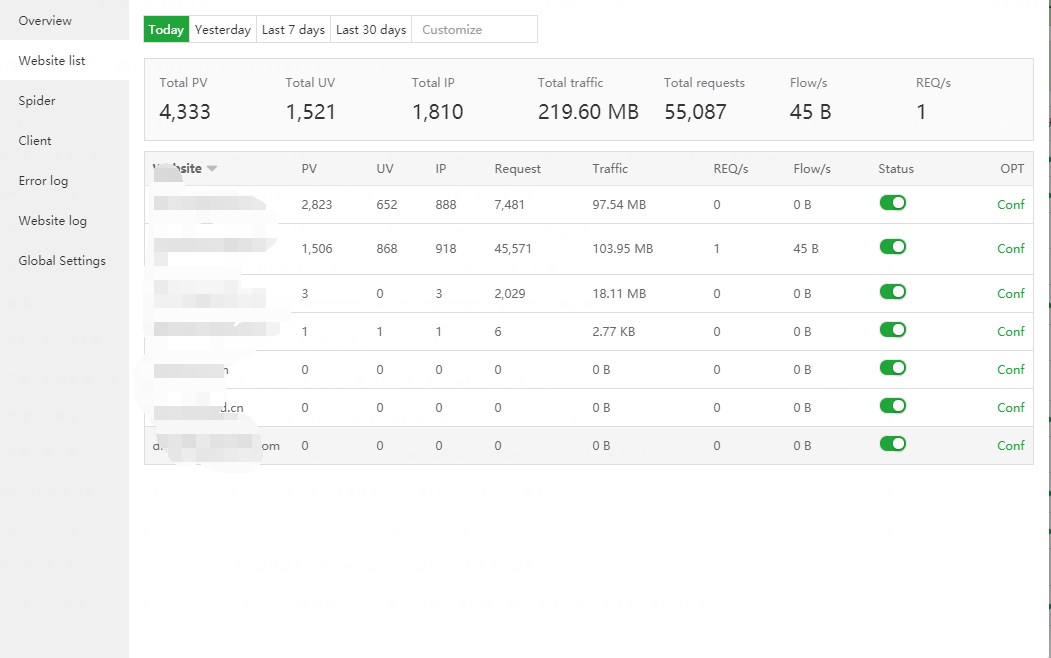The height and width of the screenshot is (658, 1051).
Task: Toggle status switch for the row ending om
Action: [x=893, y=444]
